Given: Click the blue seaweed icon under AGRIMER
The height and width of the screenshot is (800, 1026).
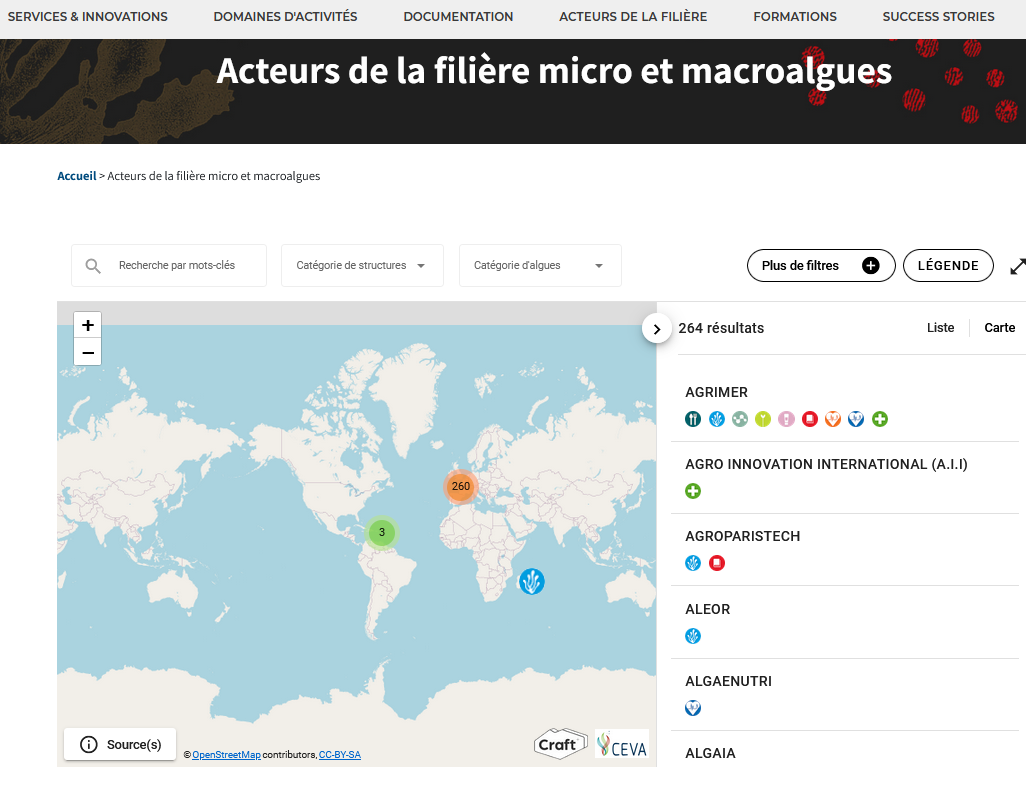Looking at the screenshot, I should point(716,419).
